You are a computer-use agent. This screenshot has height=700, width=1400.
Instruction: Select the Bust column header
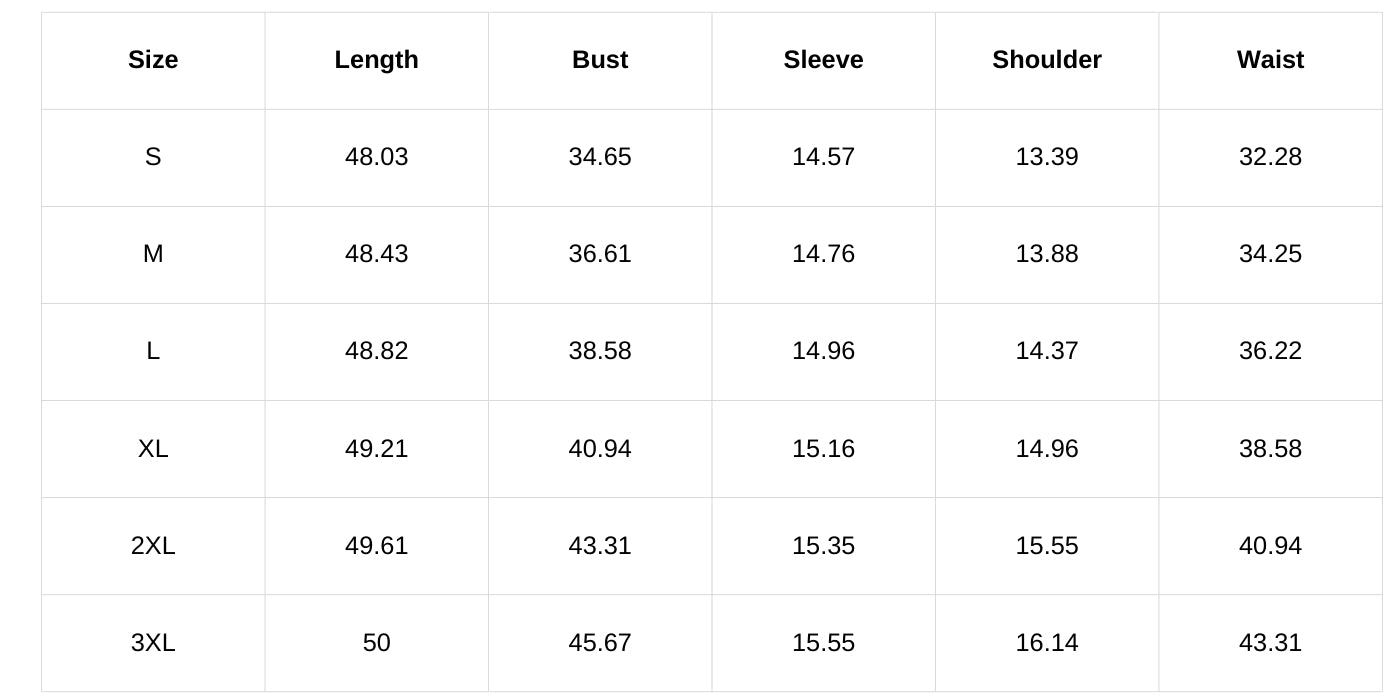[x=600, y=60]
